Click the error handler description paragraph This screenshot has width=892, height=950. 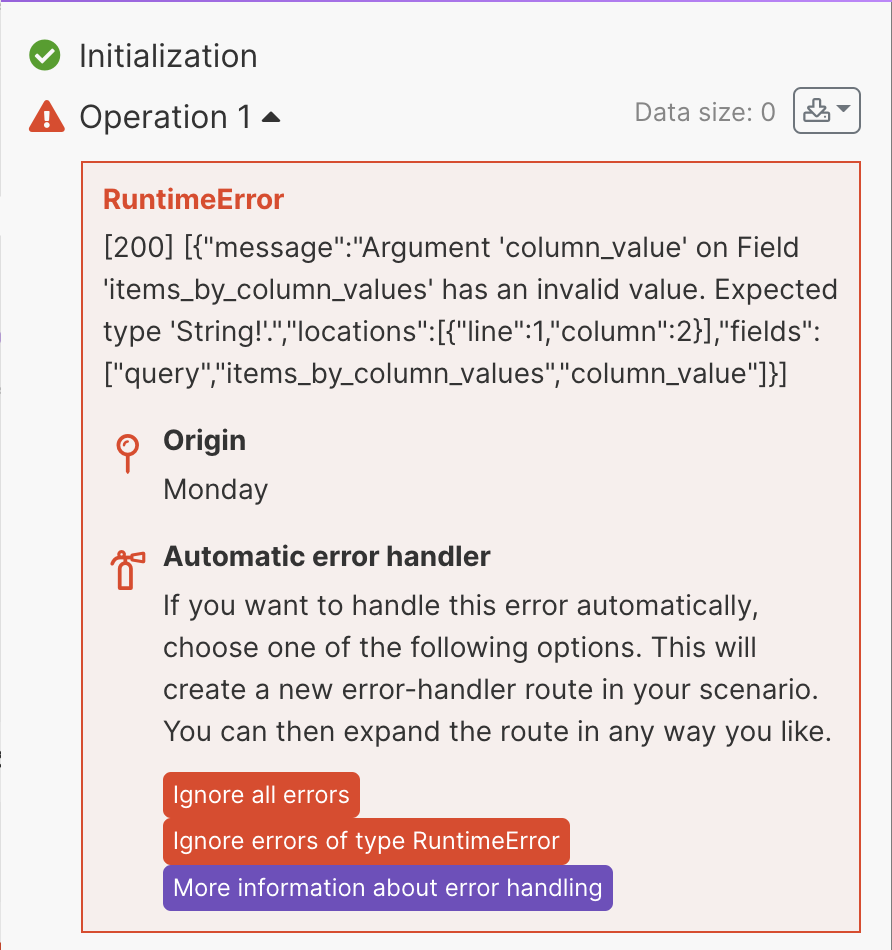[x=497, y=669]
